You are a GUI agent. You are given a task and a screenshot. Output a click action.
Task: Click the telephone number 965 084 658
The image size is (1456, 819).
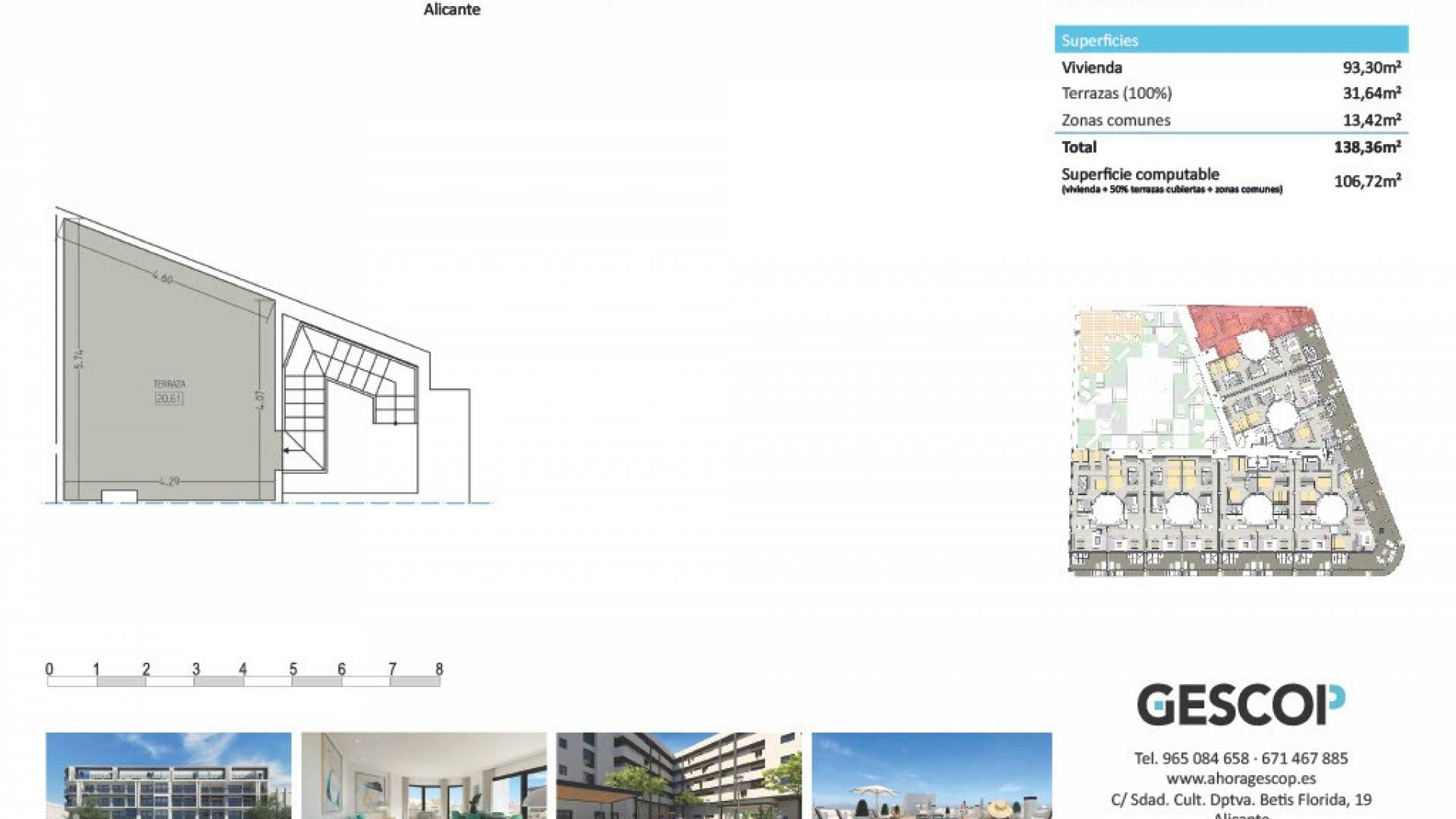(1205, 758)
